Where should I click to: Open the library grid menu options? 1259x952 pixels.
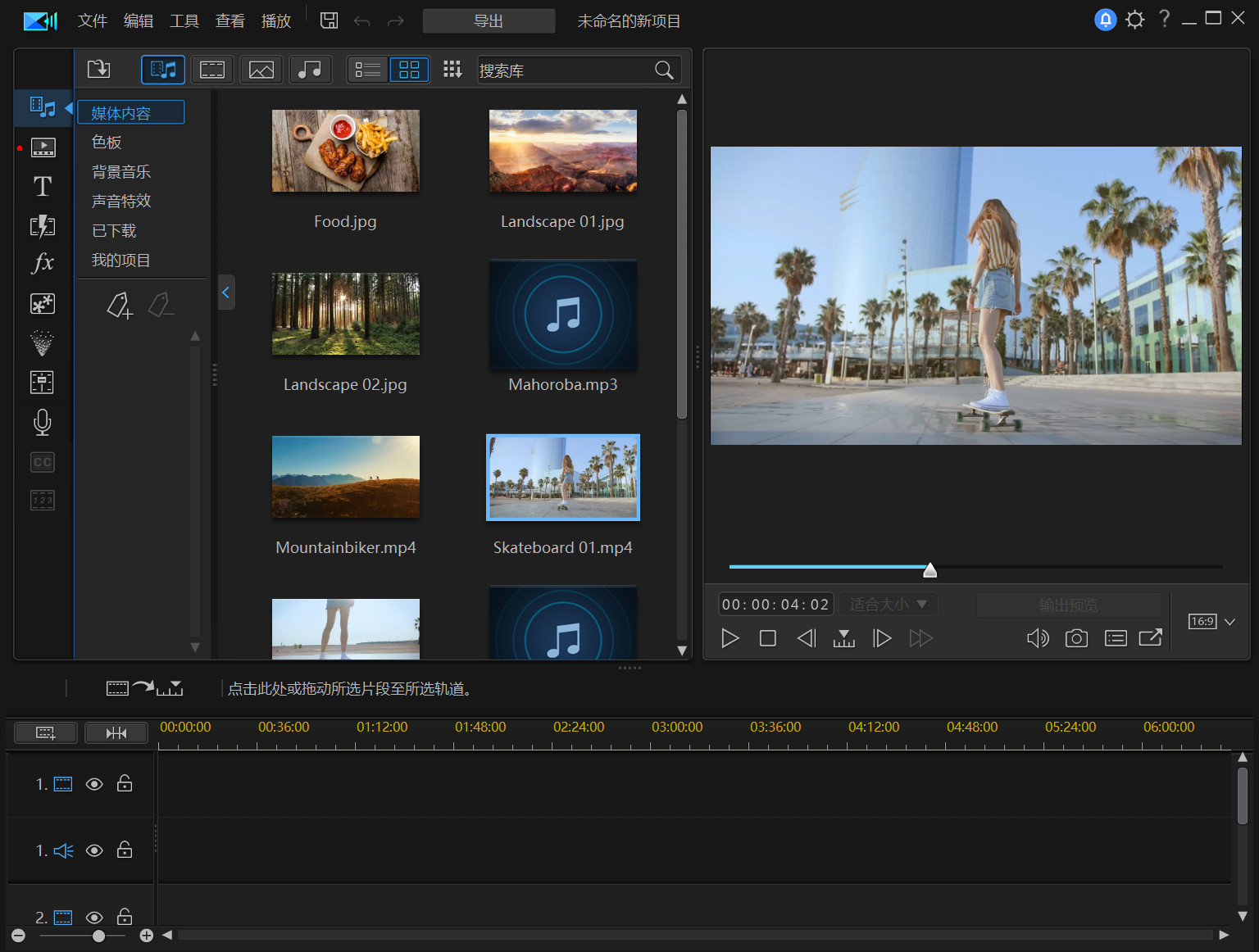click(x=452, y=70)
